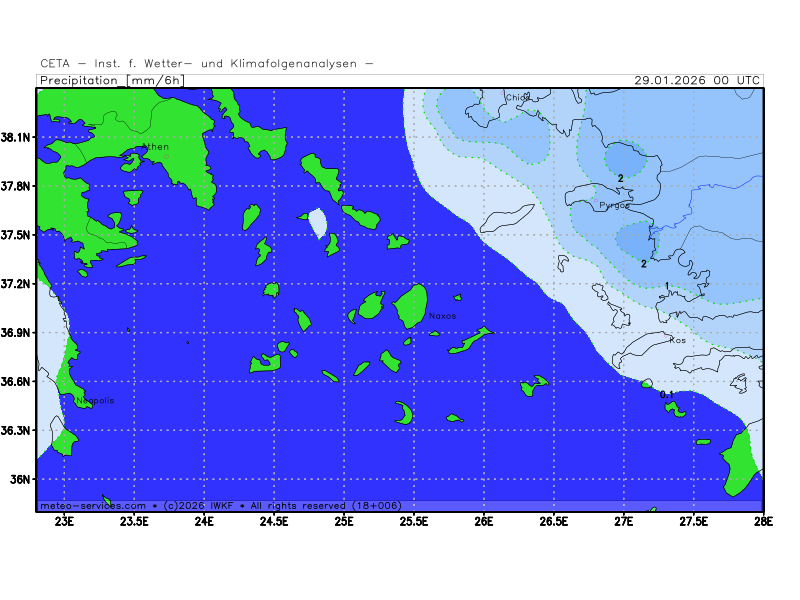Screen dimensions: 800x600
Task: Click the 29.01.2026 00 UTC timestamp
Action: 697,80
